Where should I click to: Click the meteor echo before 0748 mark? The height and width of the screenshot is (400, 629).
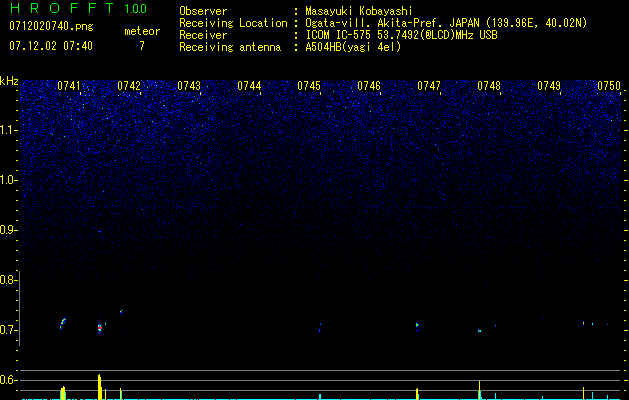coord(479,331)
